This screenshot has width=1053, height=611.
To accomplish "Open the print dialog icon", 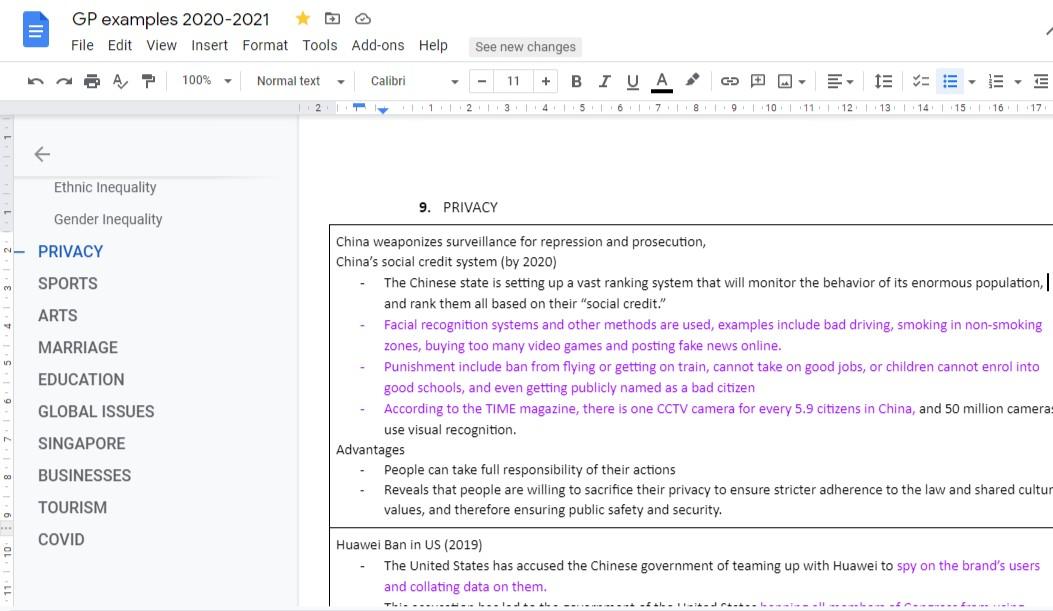I will click(x=89, y=81).
